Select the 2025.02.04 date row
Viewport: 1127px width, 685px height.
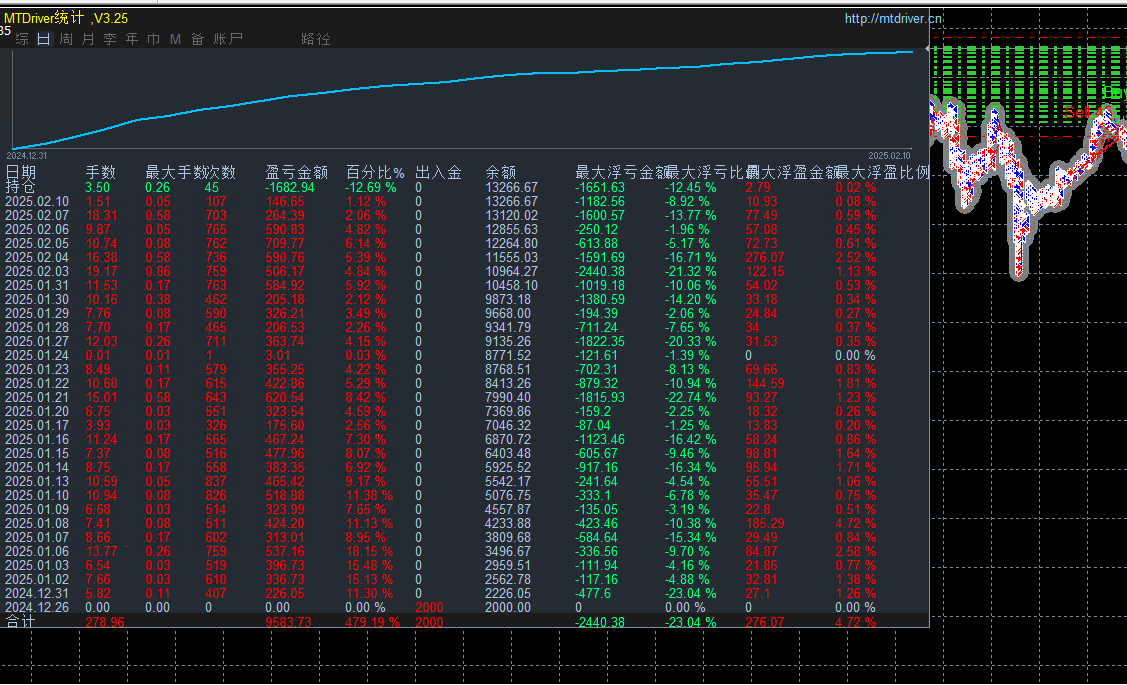pyautogui.click(x=37, y=257)
